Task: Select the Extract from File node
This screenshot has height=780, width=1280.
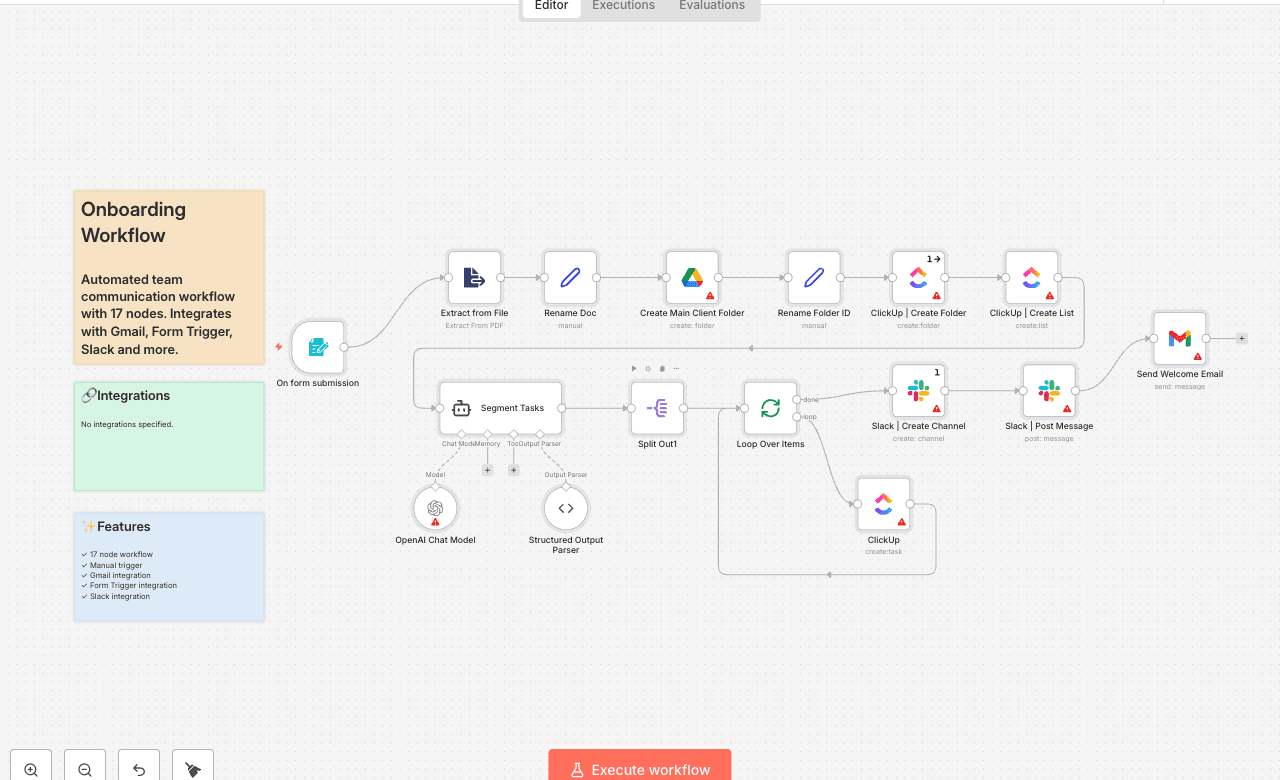Action: [473, 277]
